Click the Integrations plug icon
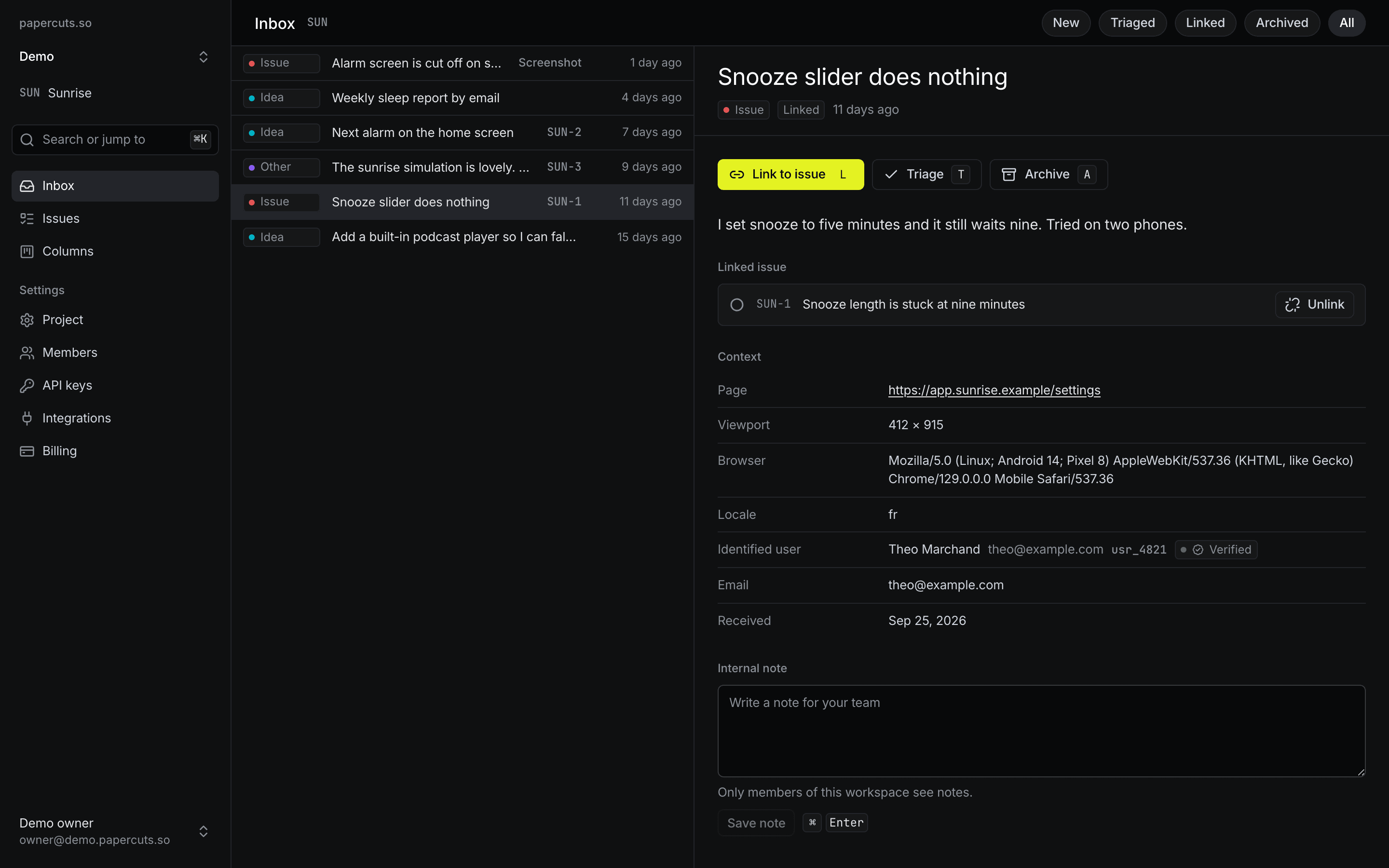1389x868 pixels. point(27,418)
